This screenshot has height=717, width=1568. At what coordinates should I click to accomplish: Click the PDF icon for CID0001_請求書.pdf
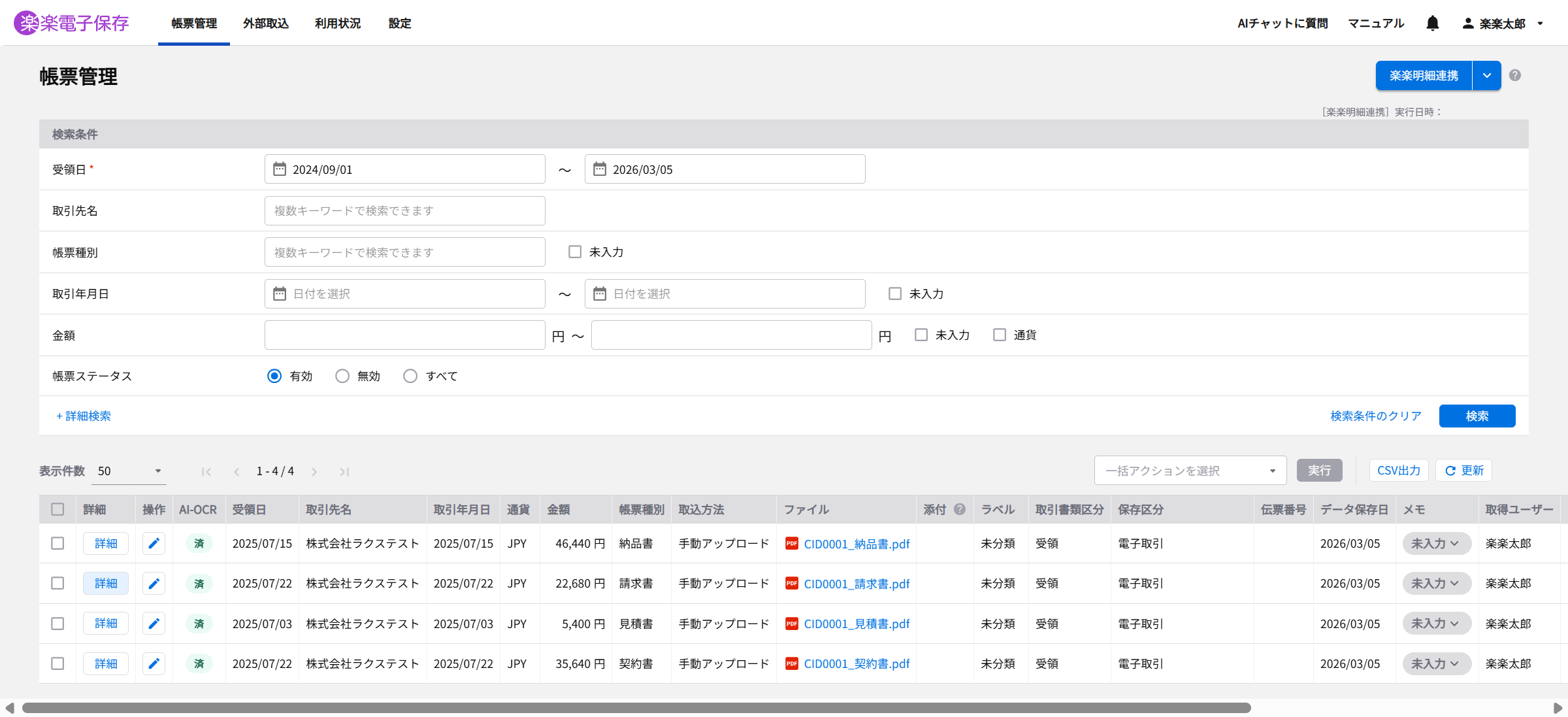click(792, 583)
